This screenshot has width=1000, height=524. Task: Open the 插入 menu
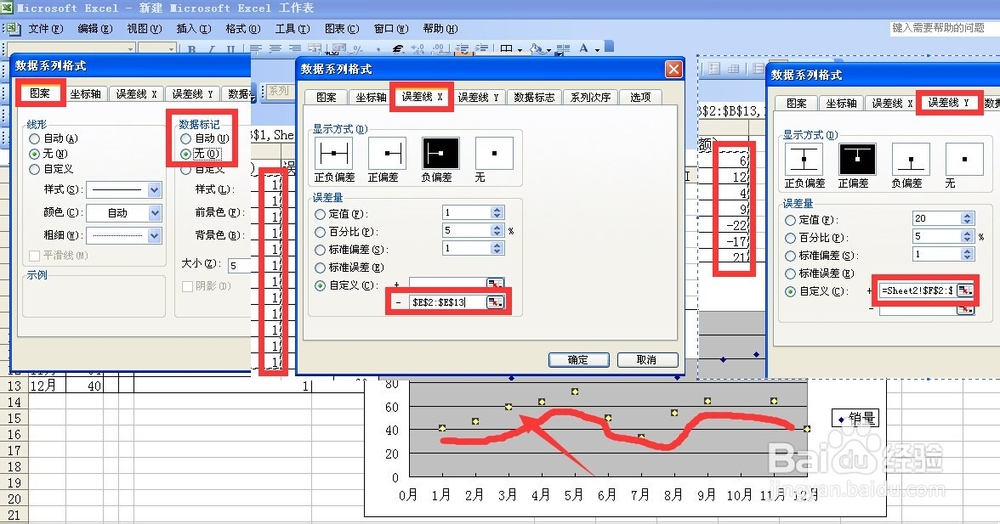point(193,29)
